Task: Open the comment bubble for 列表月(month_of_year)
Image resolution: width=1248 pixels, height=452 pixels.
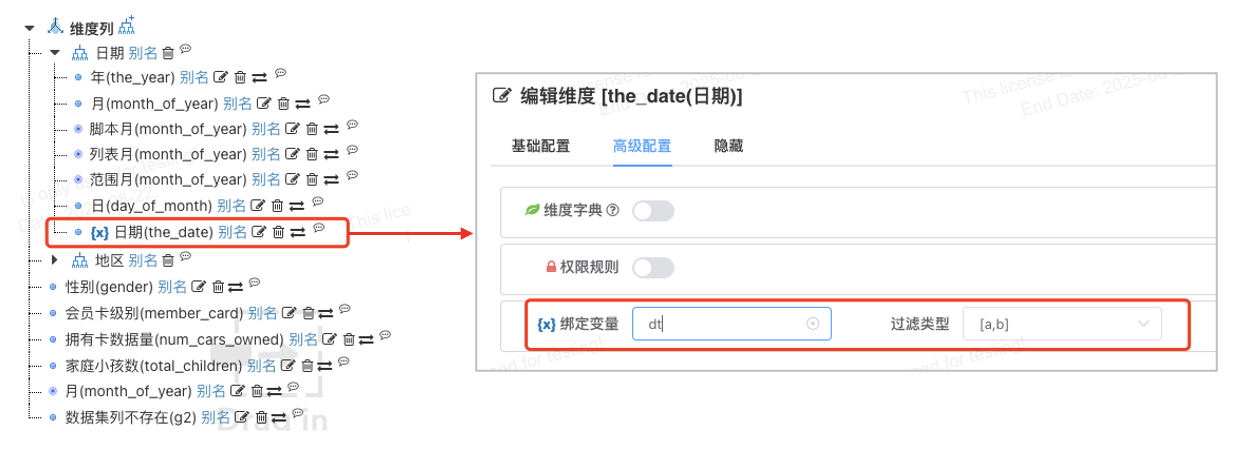Action: [352, 150]
